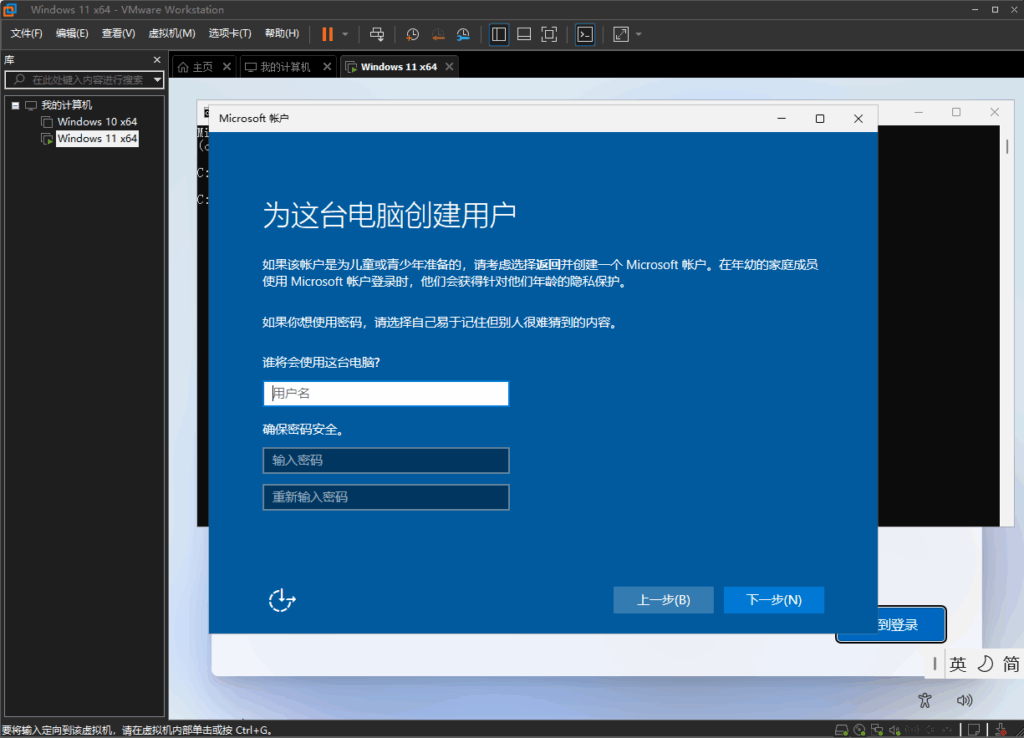
Task: Close the 库 library panel
Action: [x=157, y=59]
